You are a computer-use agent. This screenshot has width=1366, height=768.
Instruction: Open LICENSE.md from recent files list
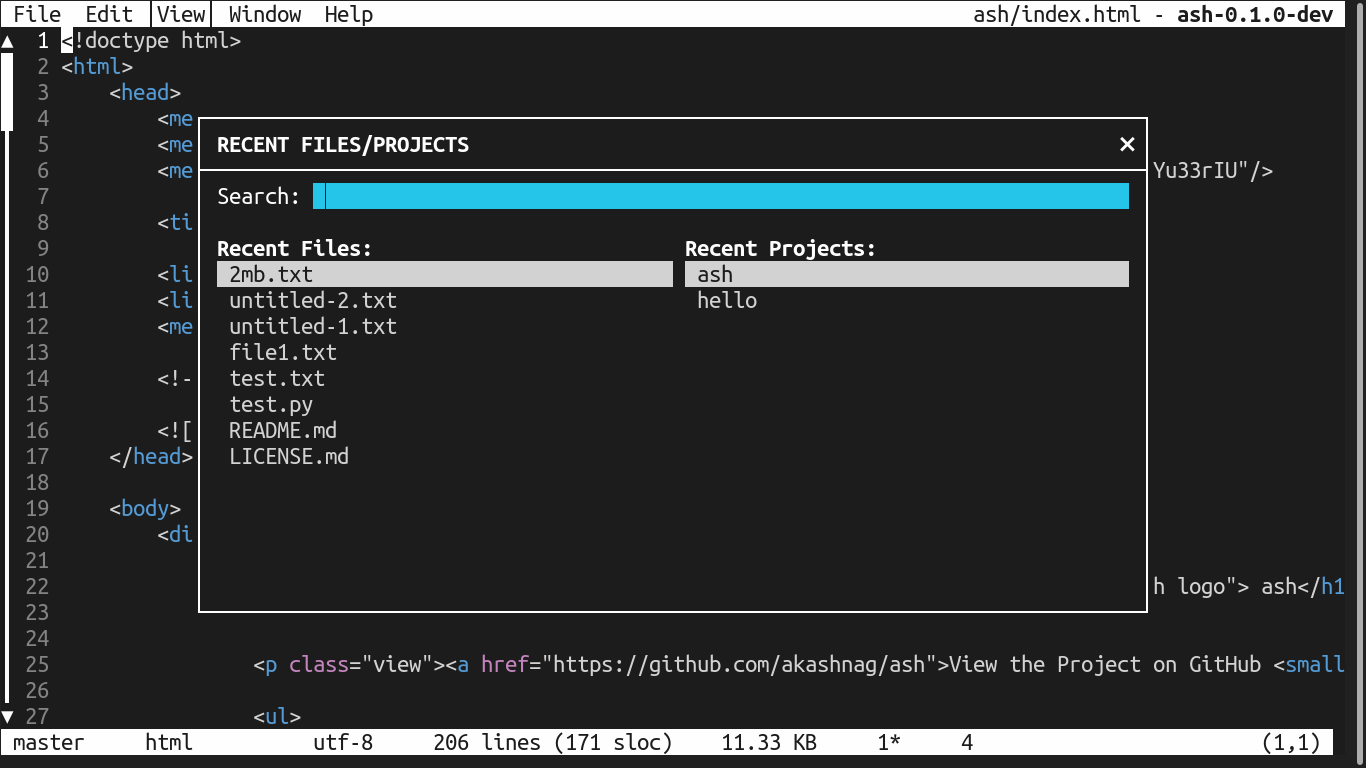click(289, 456)
